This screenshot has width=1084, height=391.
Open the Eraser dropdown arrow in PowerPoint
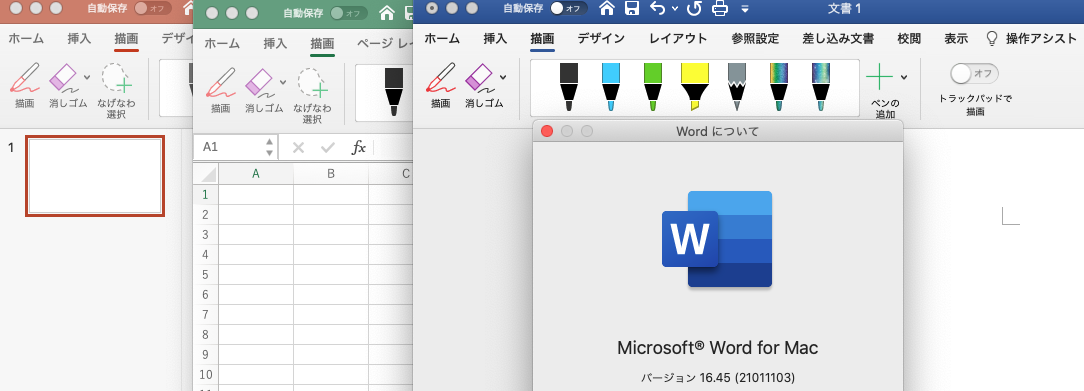click(87, 77)
